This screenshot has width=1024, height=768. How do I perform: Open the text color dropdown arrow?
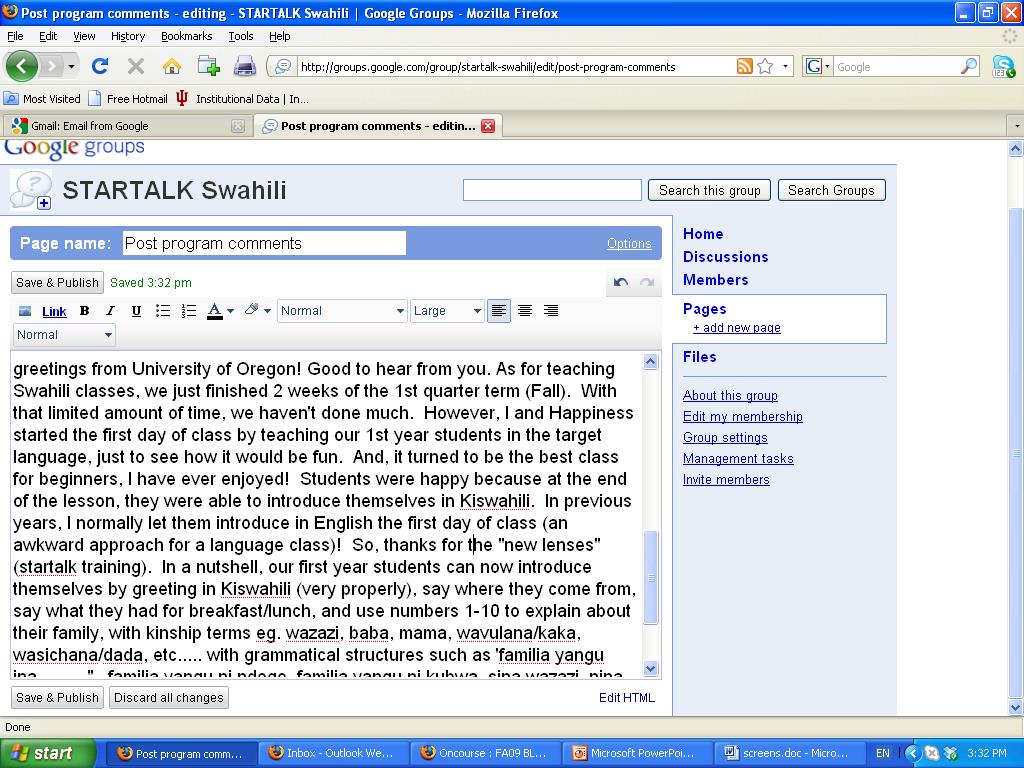[231, 312]
